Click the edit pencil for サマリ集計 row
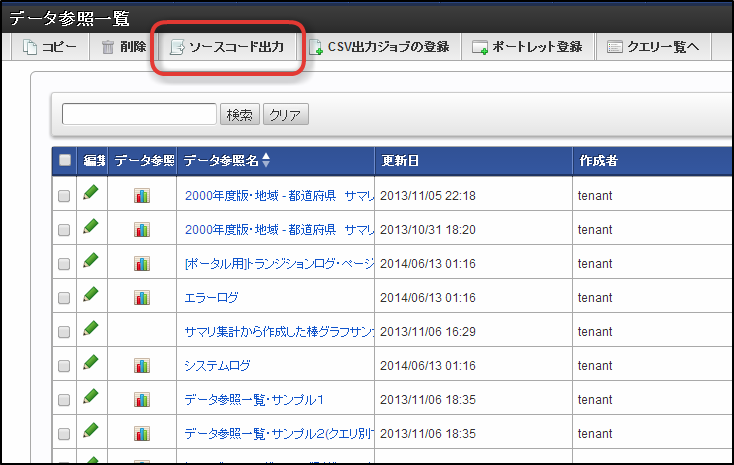 pyautogui.click(x=91, y=328)
